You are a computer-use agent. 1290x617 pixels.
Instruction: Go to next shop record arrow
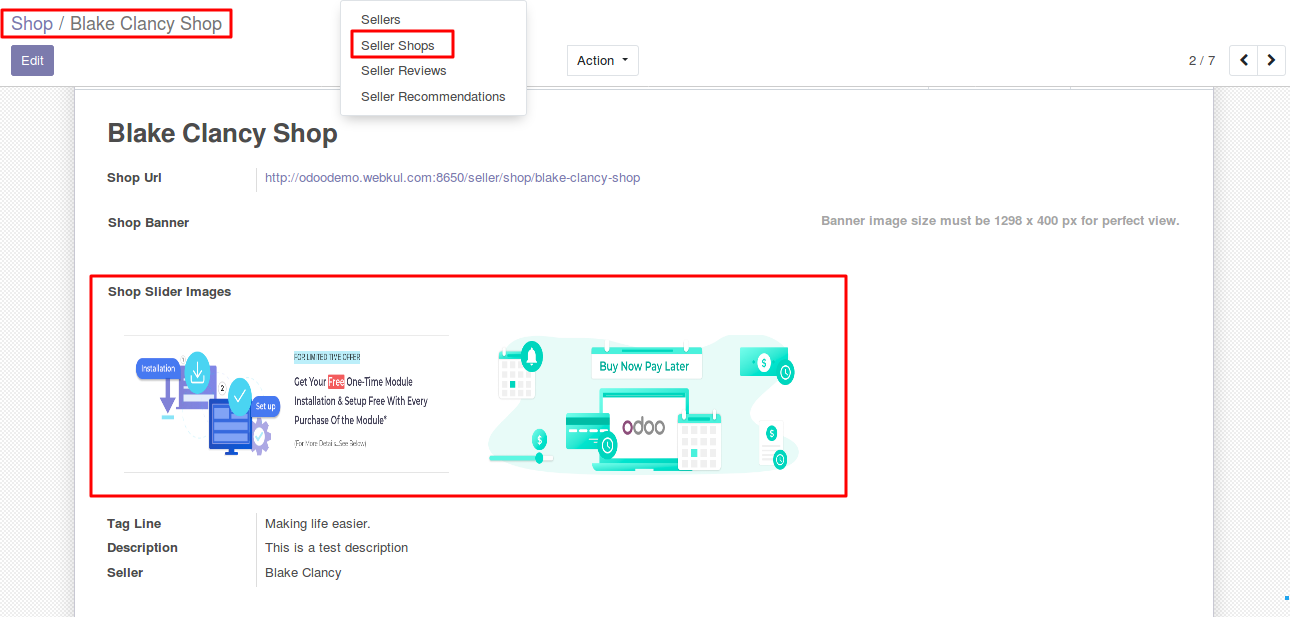tap(1271, 60)
